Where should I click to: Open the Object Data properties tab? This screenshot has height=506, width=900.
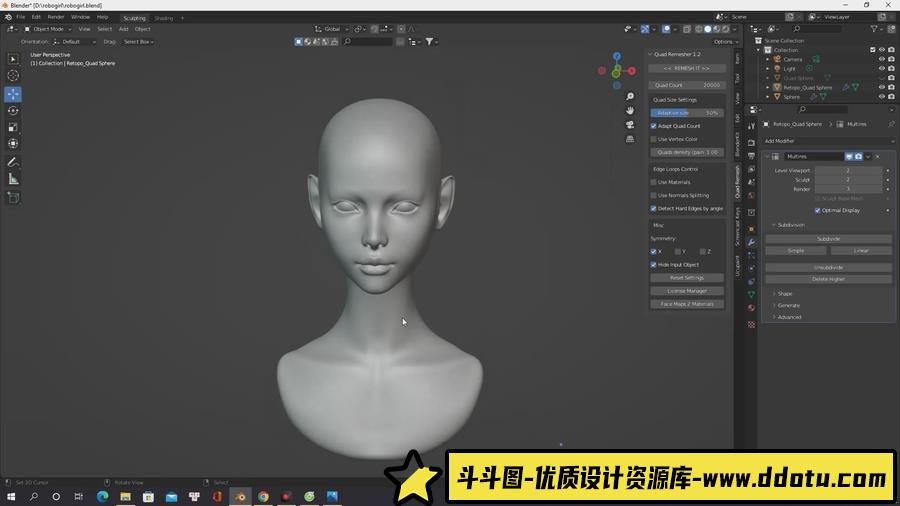(x=751, y=294)
